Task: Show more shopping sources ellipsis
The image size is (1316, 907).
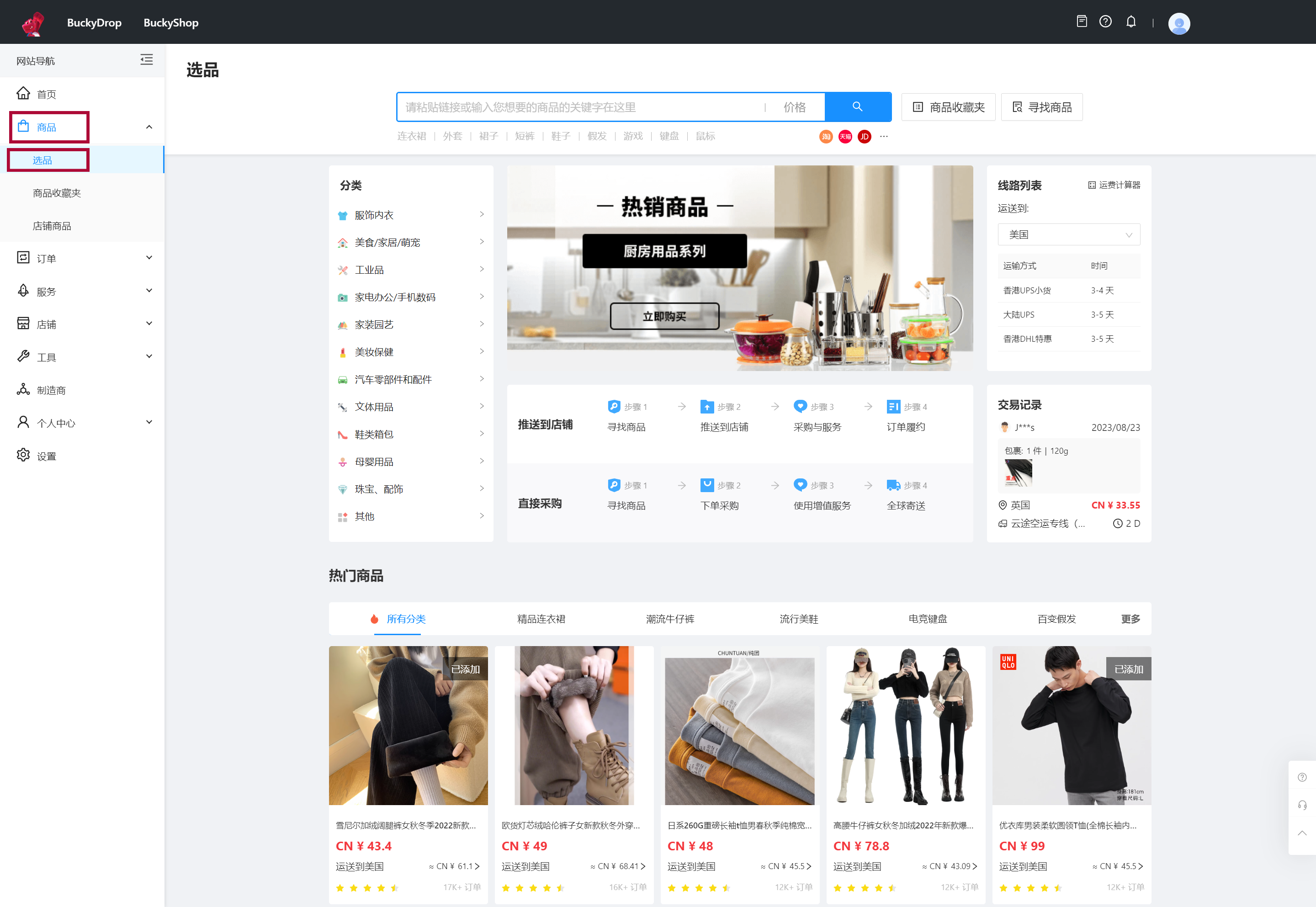Action: click(x=884, y=136)
